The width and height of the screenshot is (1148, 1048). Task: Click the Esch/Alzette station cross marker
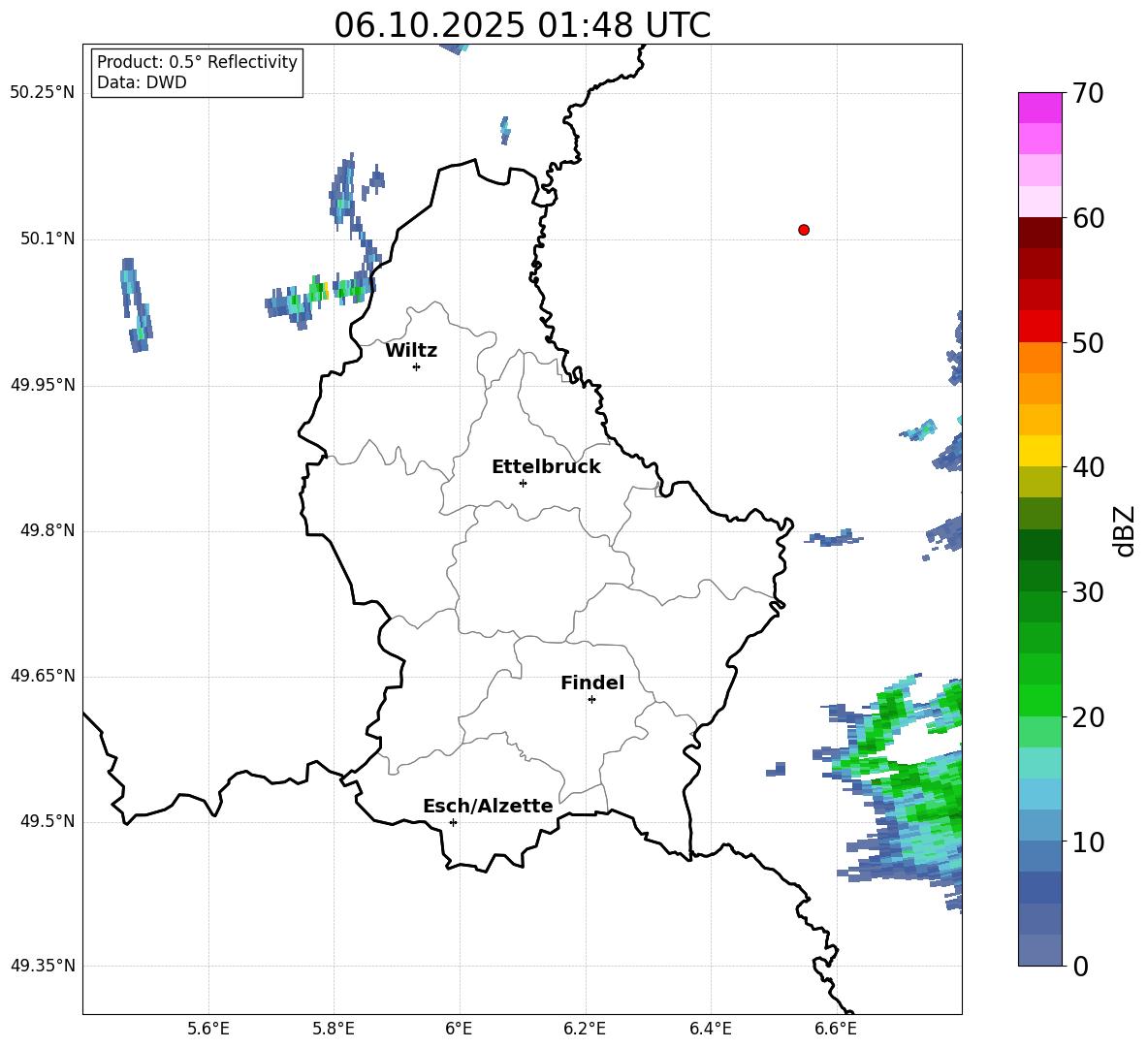(x=453, y=822)
